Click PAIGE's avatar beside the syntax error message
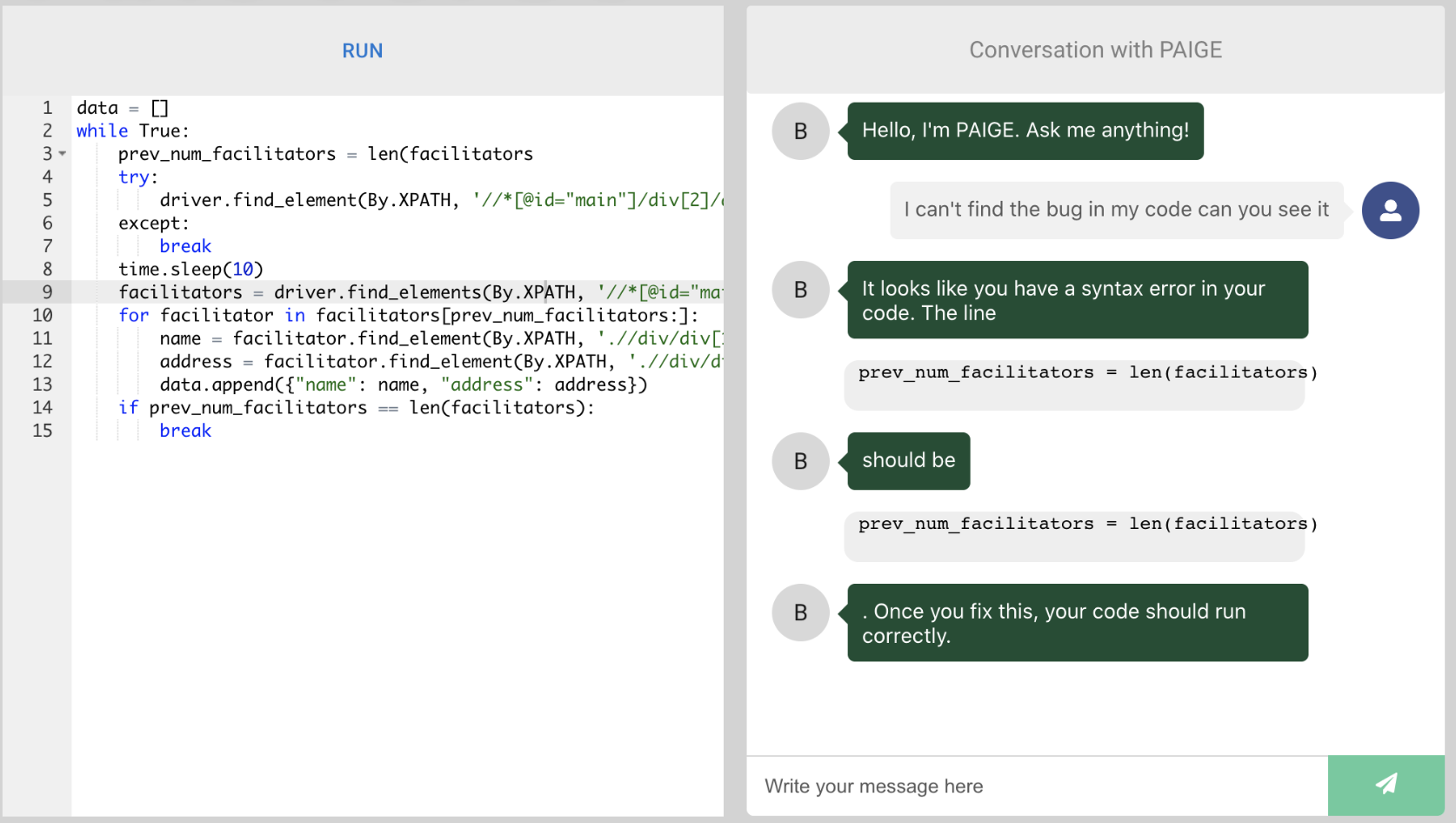 coord(800,290)
